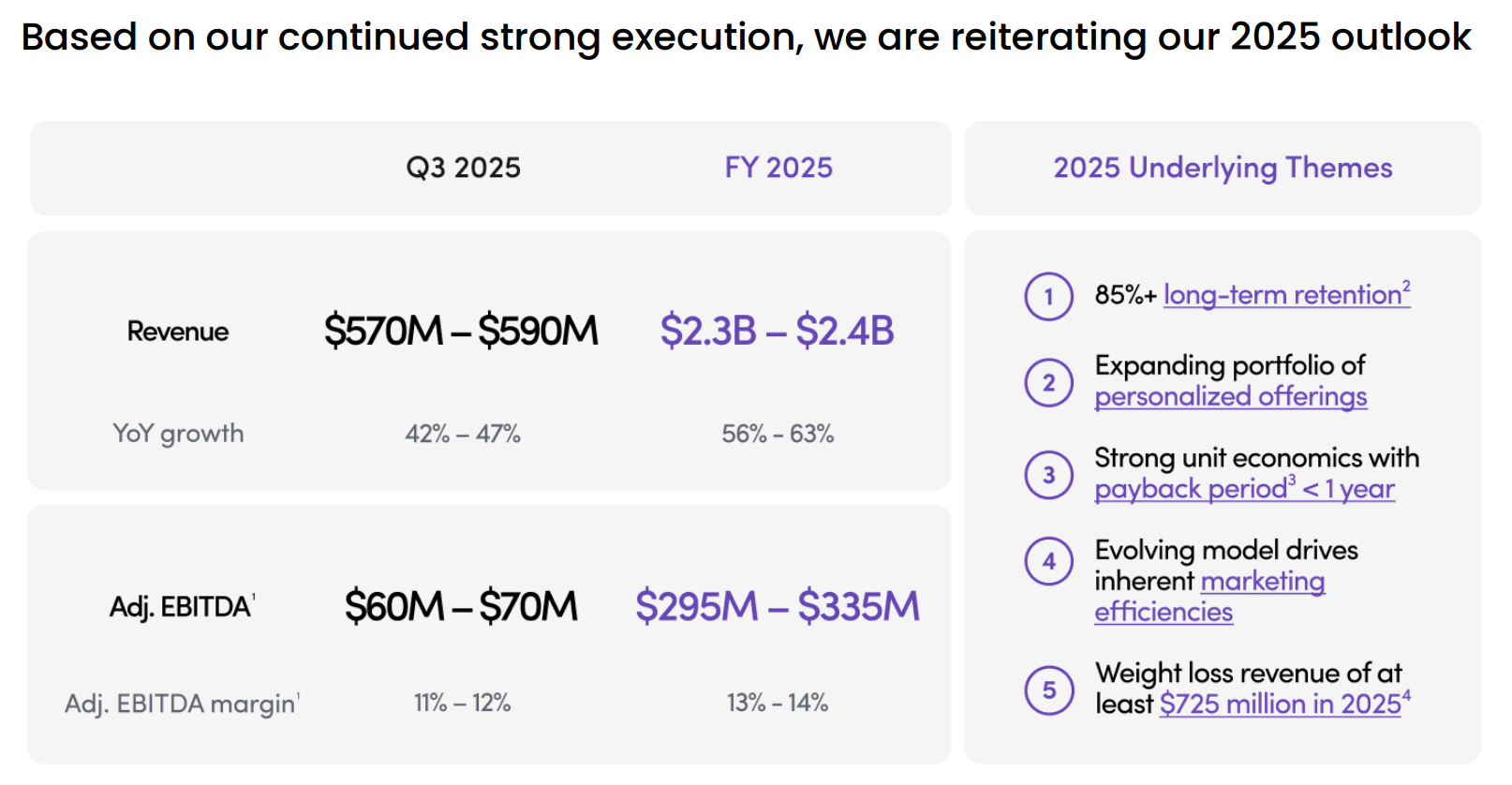Click the FY Adj. EBITDA $295M – $335M value
Screen dimensions: 1512x785
[777, 606]
